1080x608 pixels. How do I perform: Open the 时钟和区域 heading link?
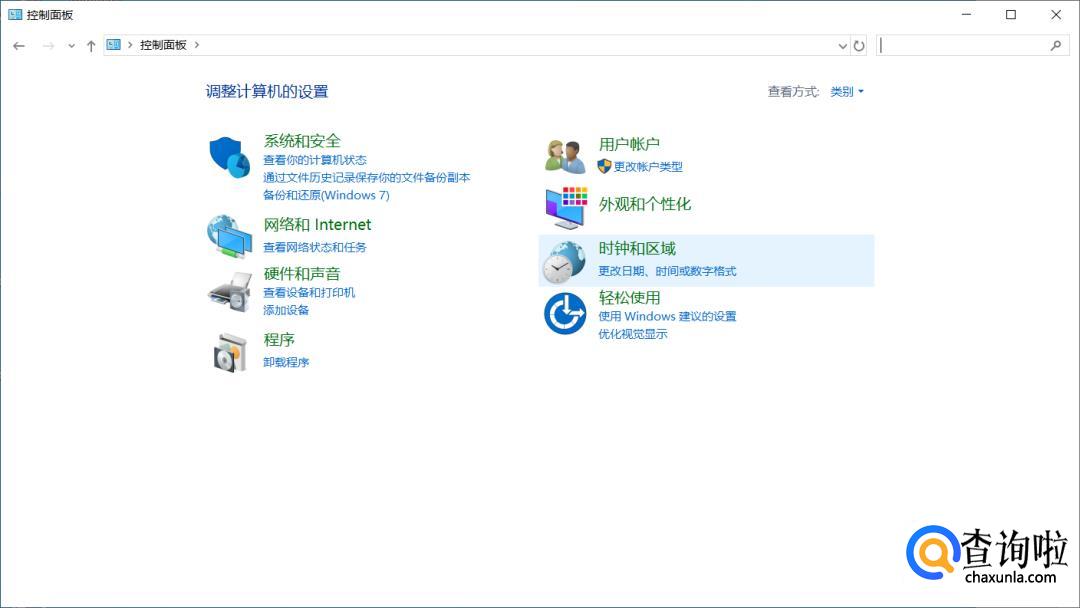pos(637,249)
